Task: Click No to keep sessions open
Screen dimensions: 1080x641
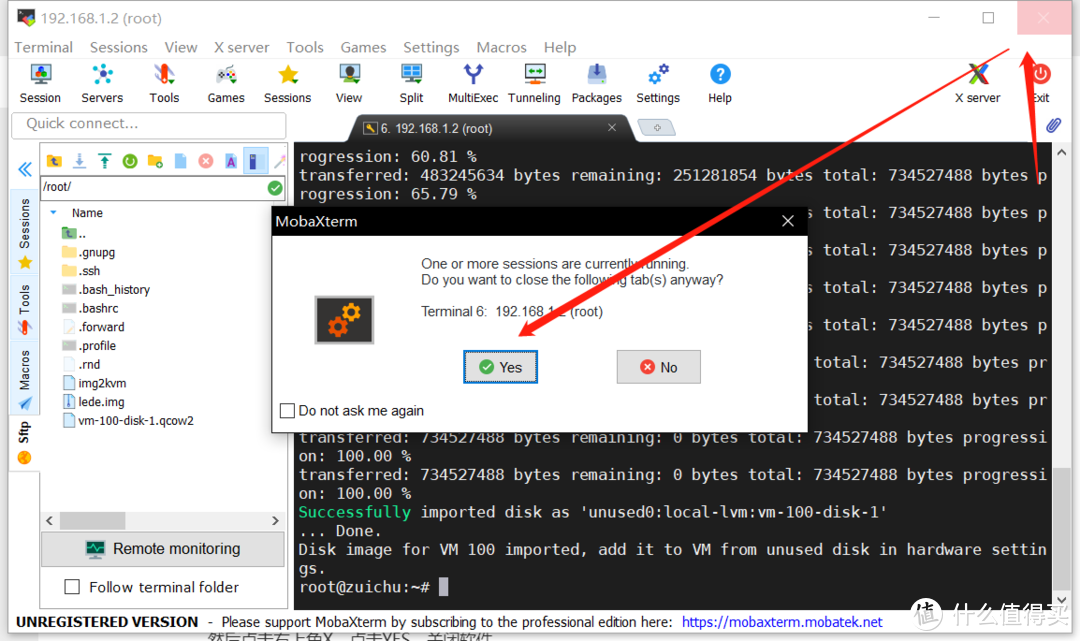Action: tap(658, 367)
